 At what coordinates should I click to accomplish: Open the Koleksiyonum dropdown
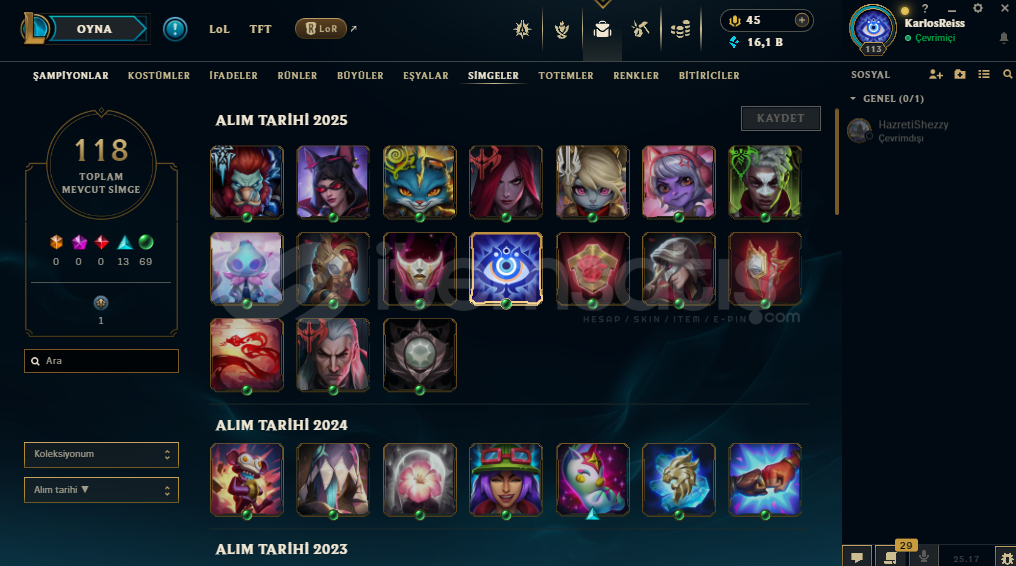point(101,455)
